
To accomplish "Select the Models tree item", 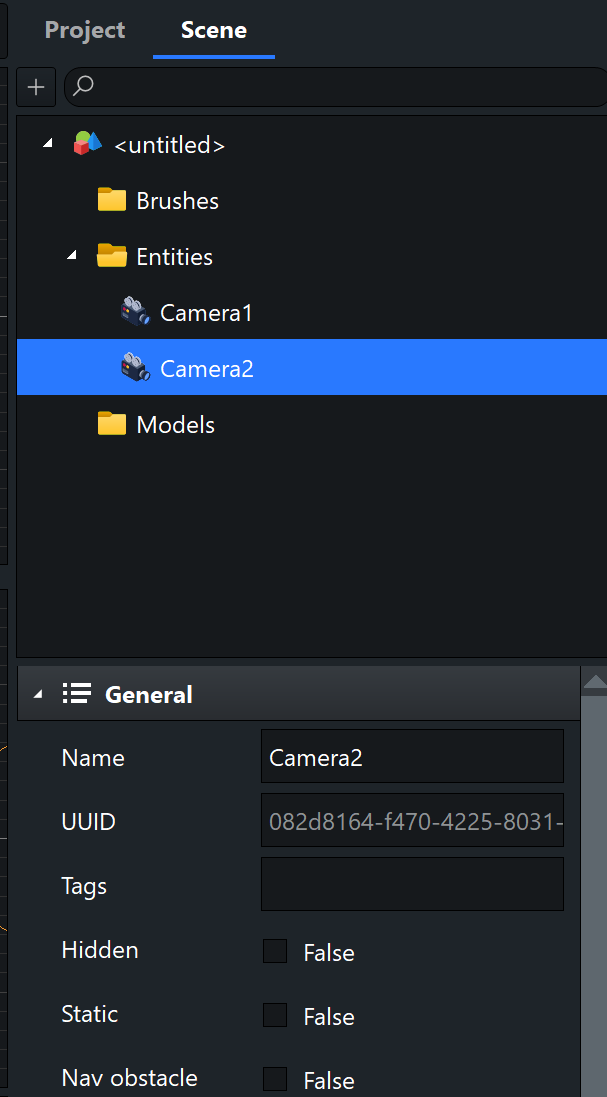I will (175, 425).
